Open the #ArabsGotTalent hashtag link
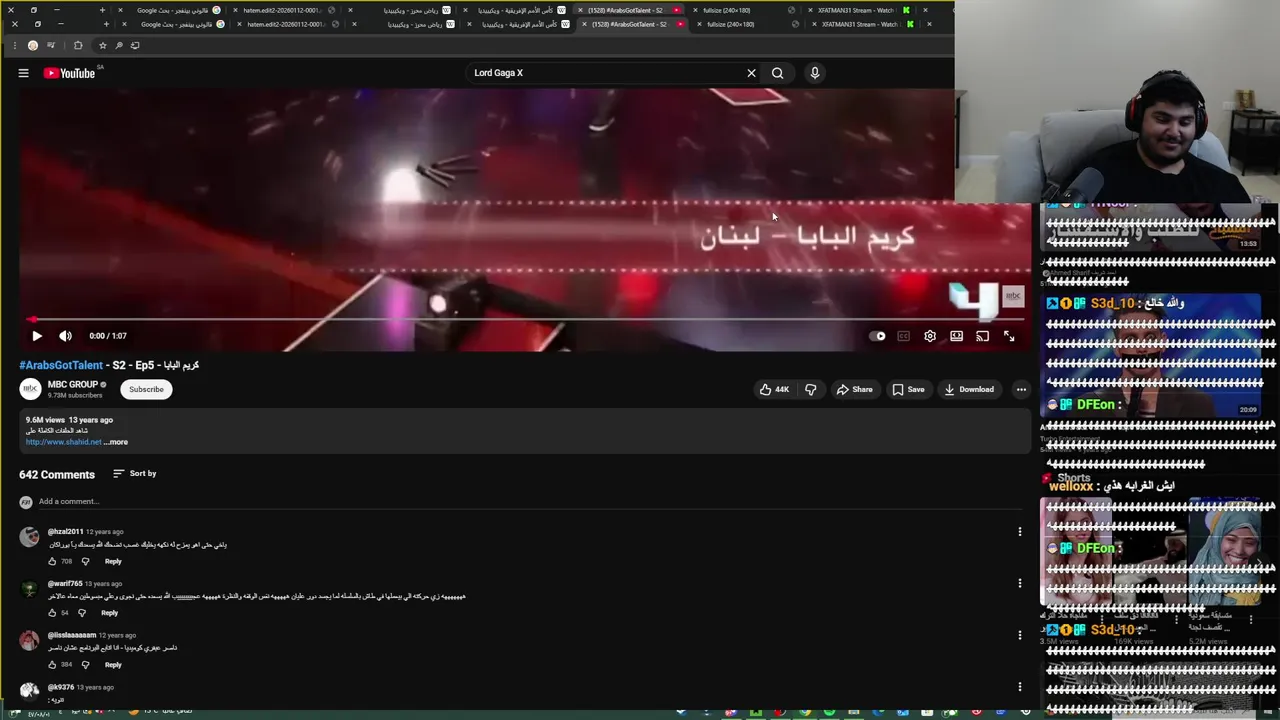 [61, 365]
